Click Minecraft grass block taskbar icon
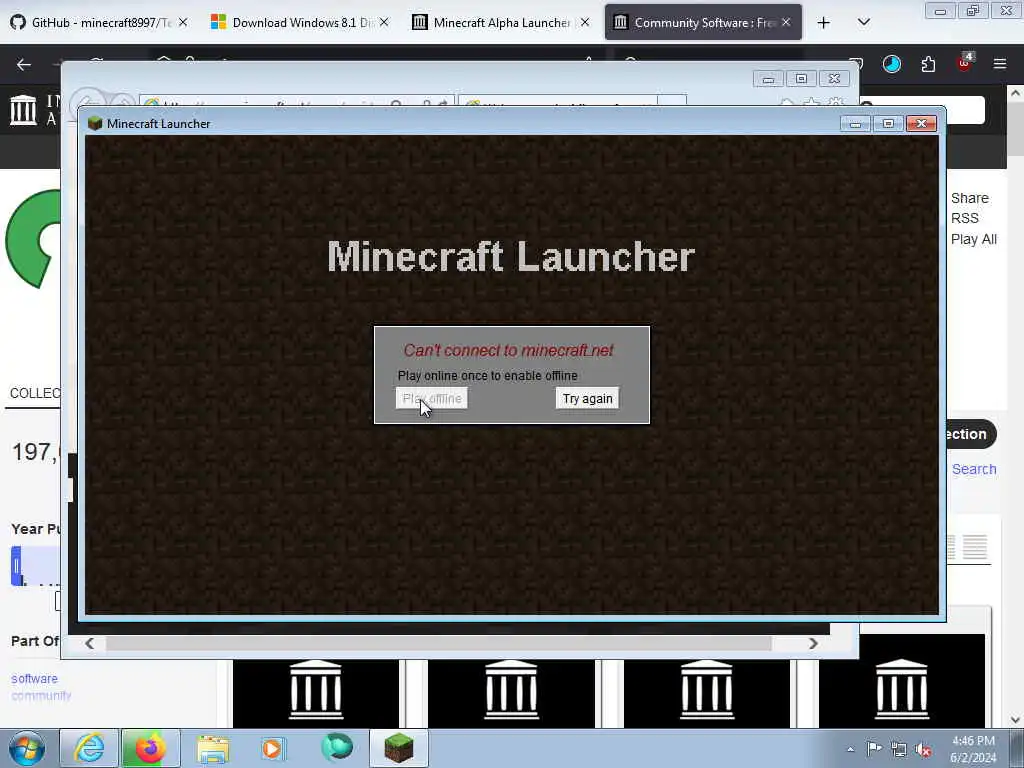The width and height of the screenshot is (1024, 768). 399,748
